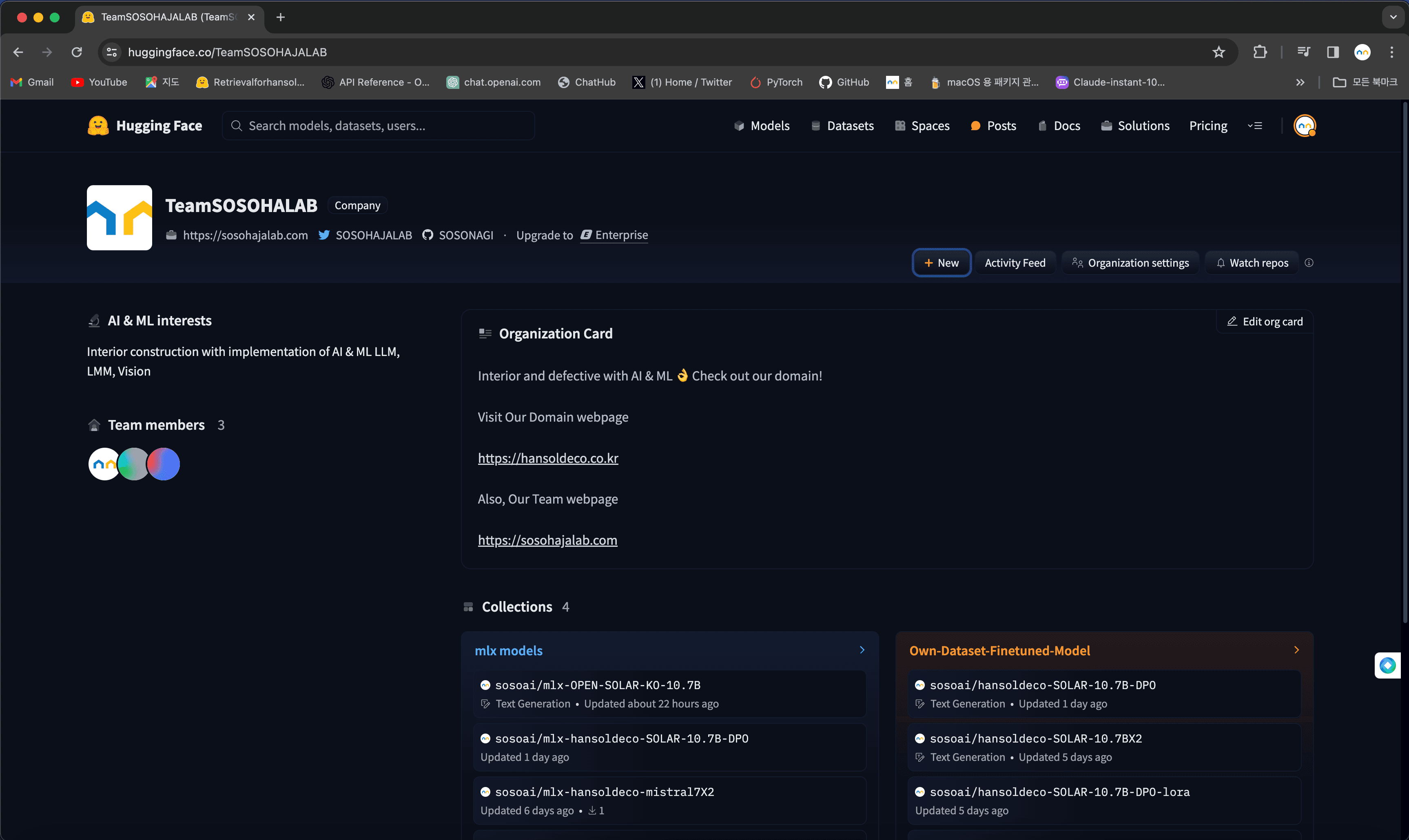Open Solutions in top navigation
This screenshot has width=1409, height=840.
pos(1135,126)
